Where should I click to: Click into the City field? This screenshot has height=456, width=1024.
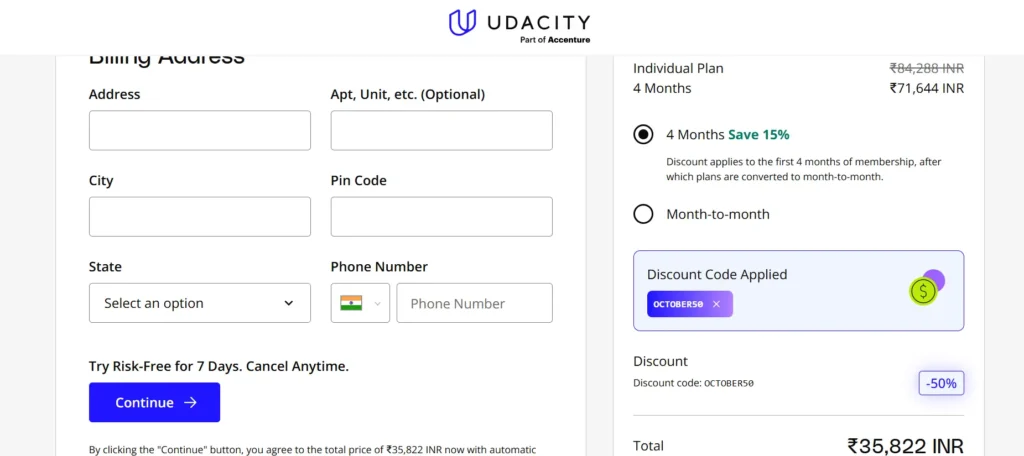tap(199, 216)
